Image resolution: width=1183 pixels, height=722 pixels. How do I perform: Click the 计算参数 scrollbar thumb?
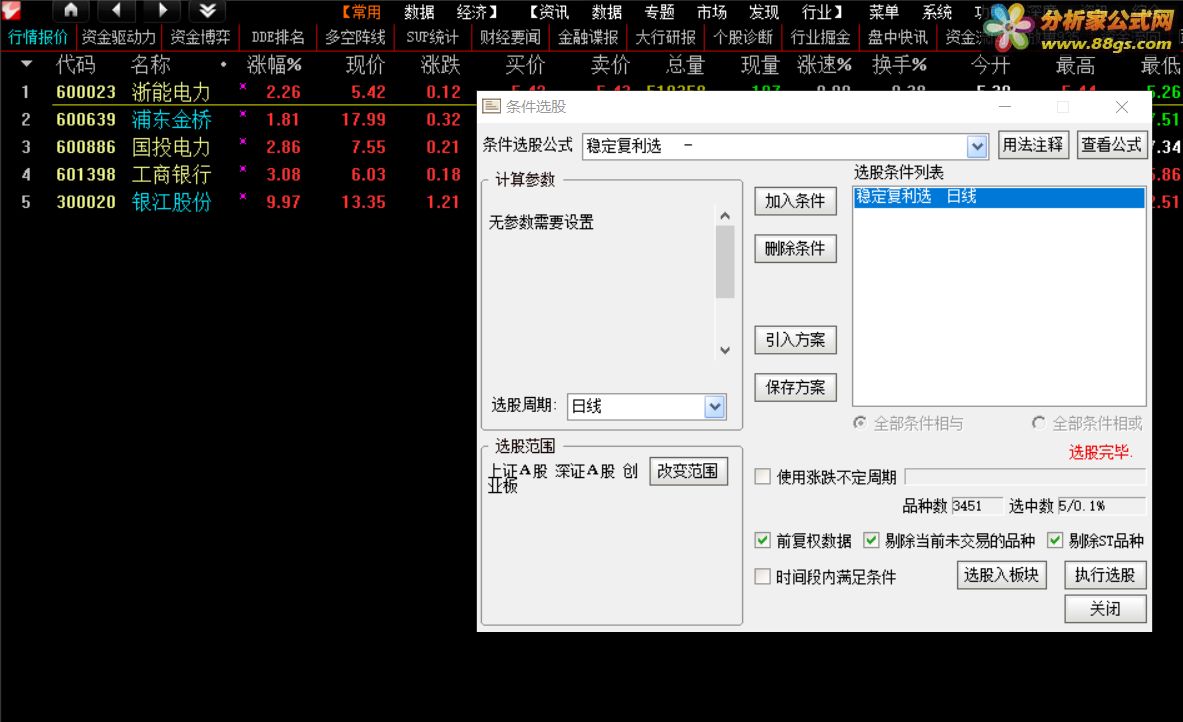(x=725, y=262)
